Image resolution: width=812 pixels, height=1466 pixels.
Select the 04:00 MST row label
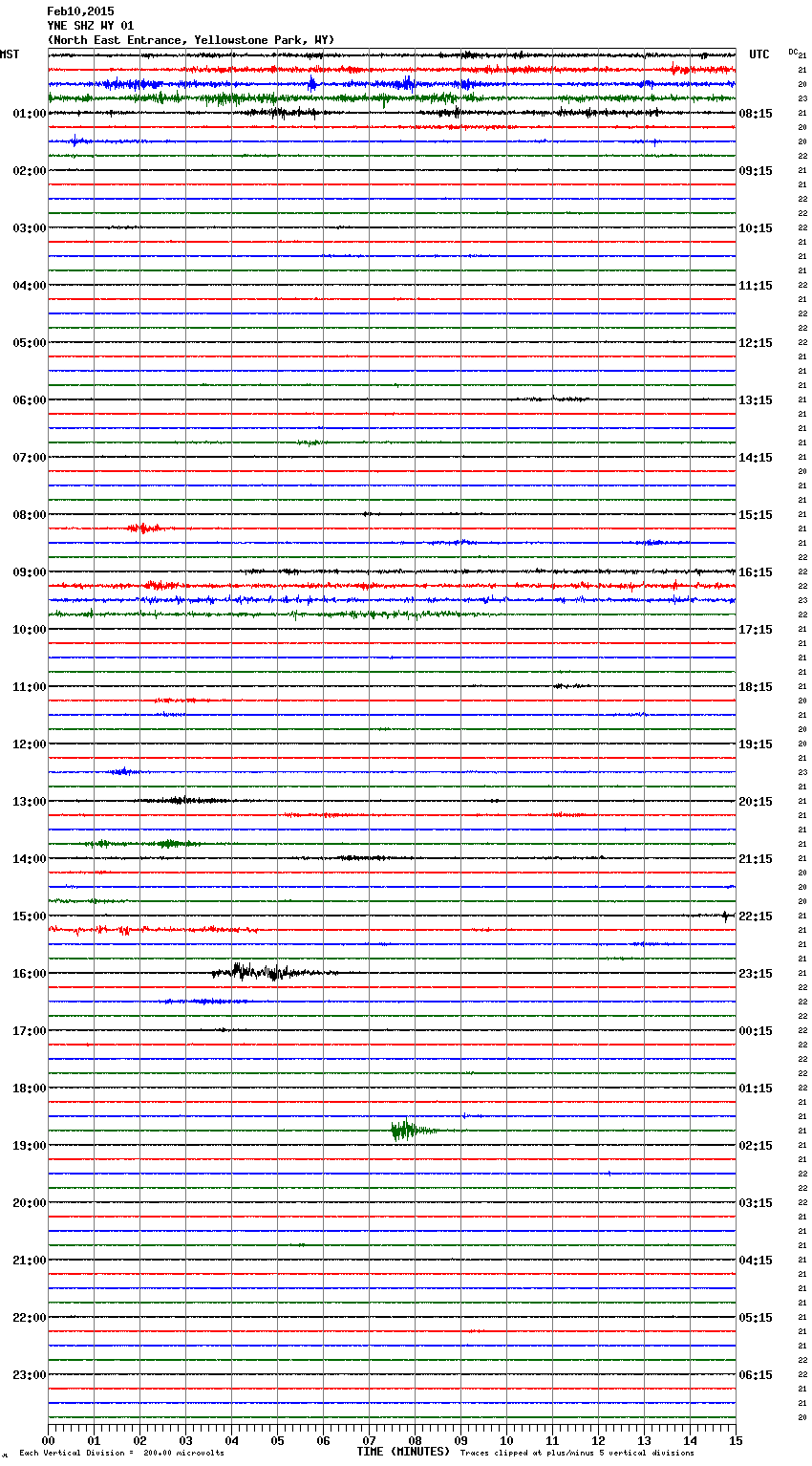pos(30,286)
